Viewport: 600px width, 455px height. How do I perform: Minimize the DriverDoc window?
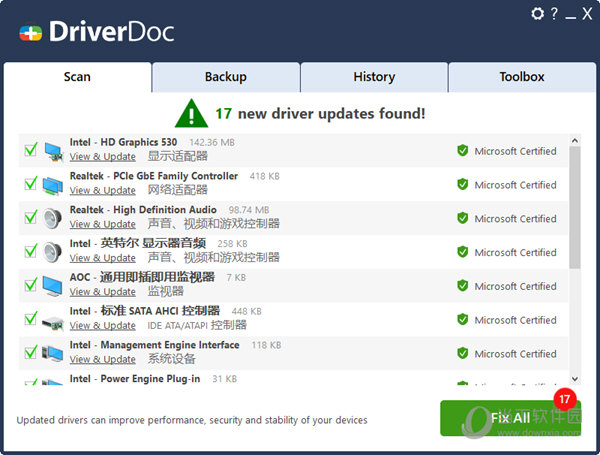pyautogui.click(x=570, y=17)
